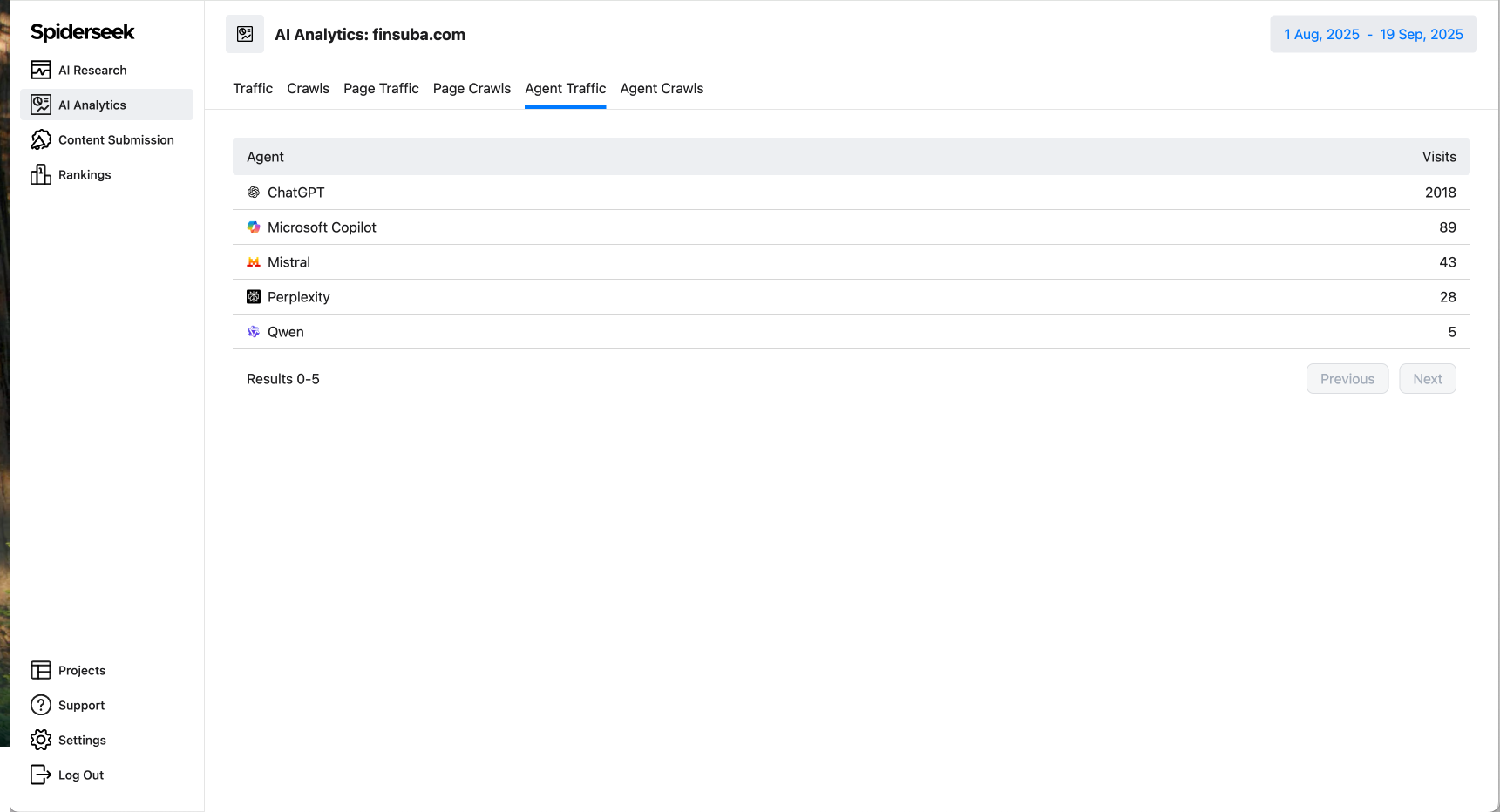The image size is (1500, 812).
Task: Open the Settings label in the sidebar
Action: (x=82, y=740)
